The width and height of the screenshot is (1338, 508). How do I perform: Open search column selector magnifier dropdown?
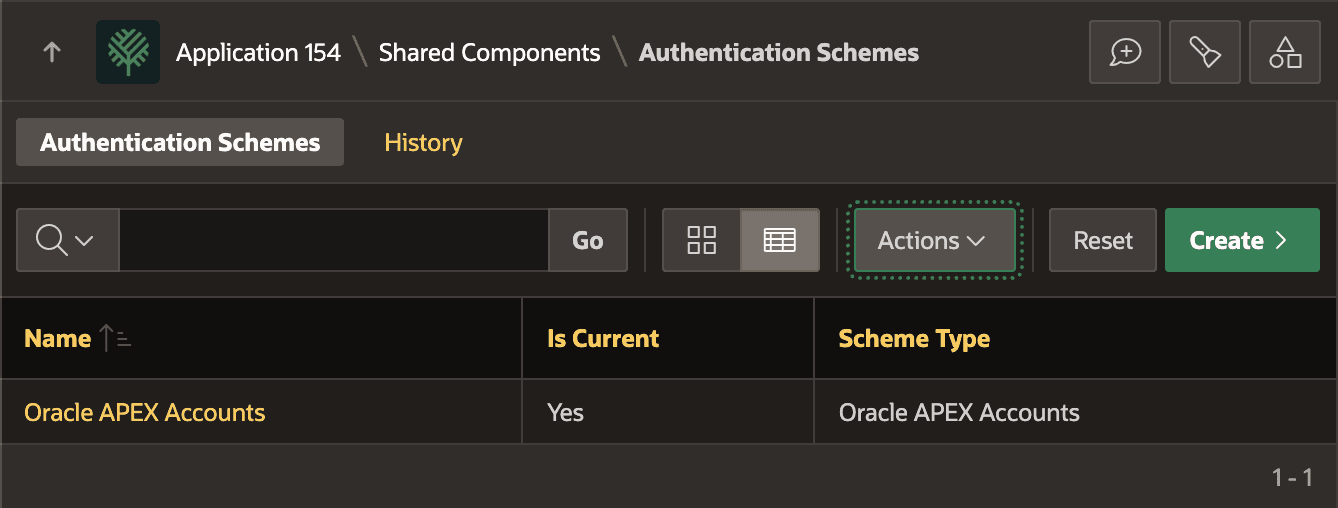tap(67, 240)
